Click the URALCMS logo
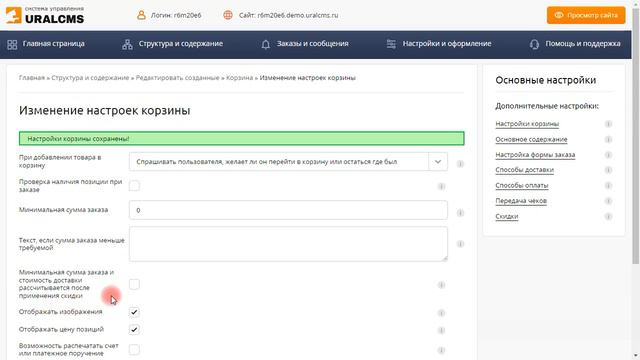 (x=45, y=15)
